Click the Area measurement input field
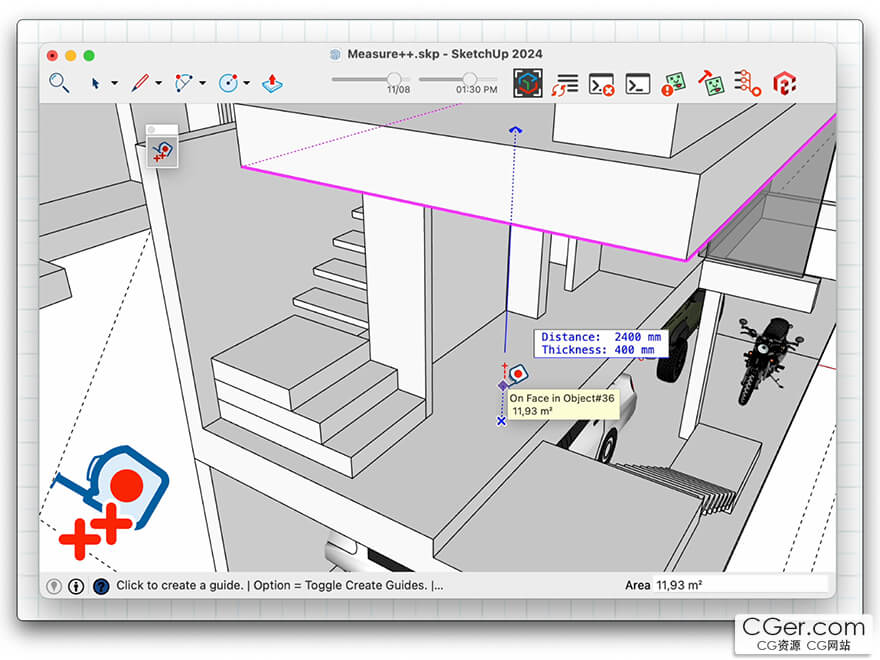The height and width of the screenshot is (660, 880). point(740,585)
